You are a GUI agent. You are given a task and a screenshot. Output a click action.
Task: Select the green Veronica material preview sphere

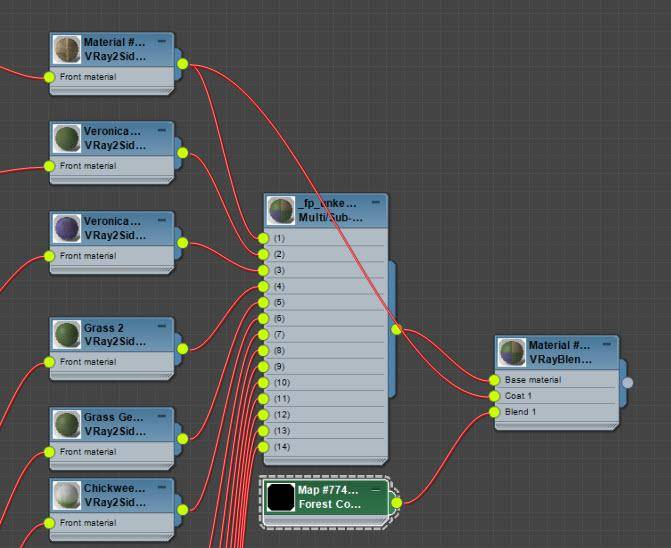tap(68, 137)
